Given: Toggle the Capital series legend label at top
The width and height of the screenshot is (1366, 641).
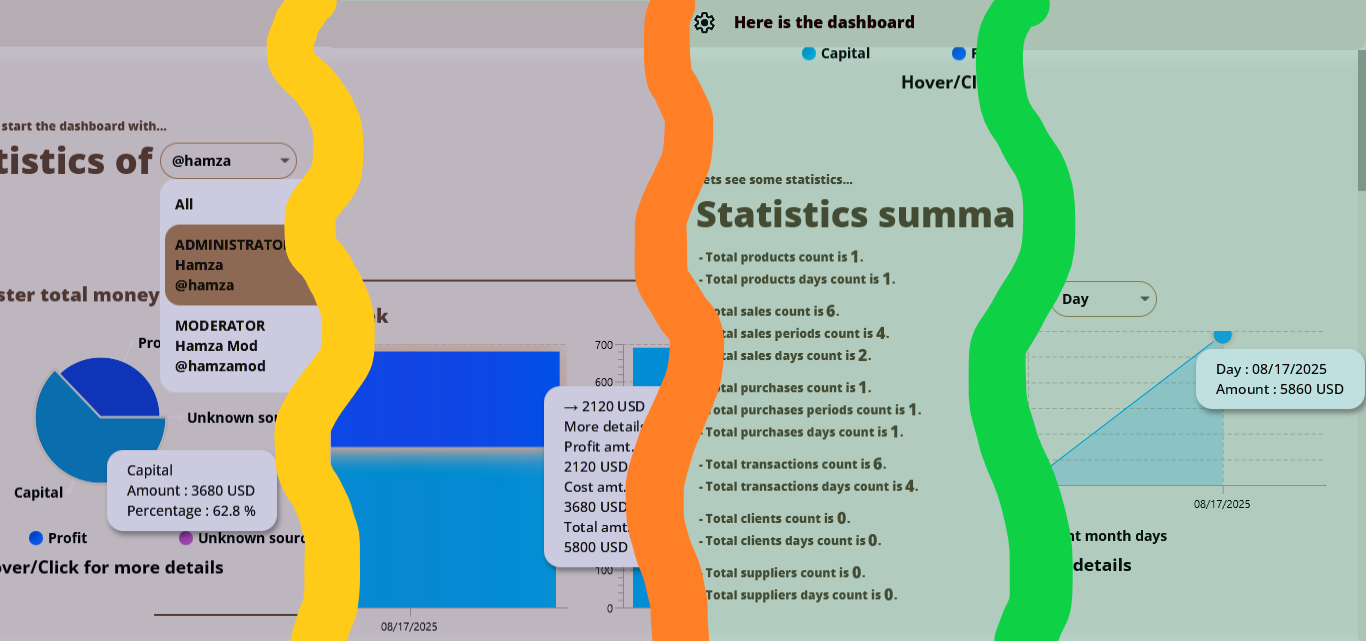Looking at the screenshot, I should (845, 53).
